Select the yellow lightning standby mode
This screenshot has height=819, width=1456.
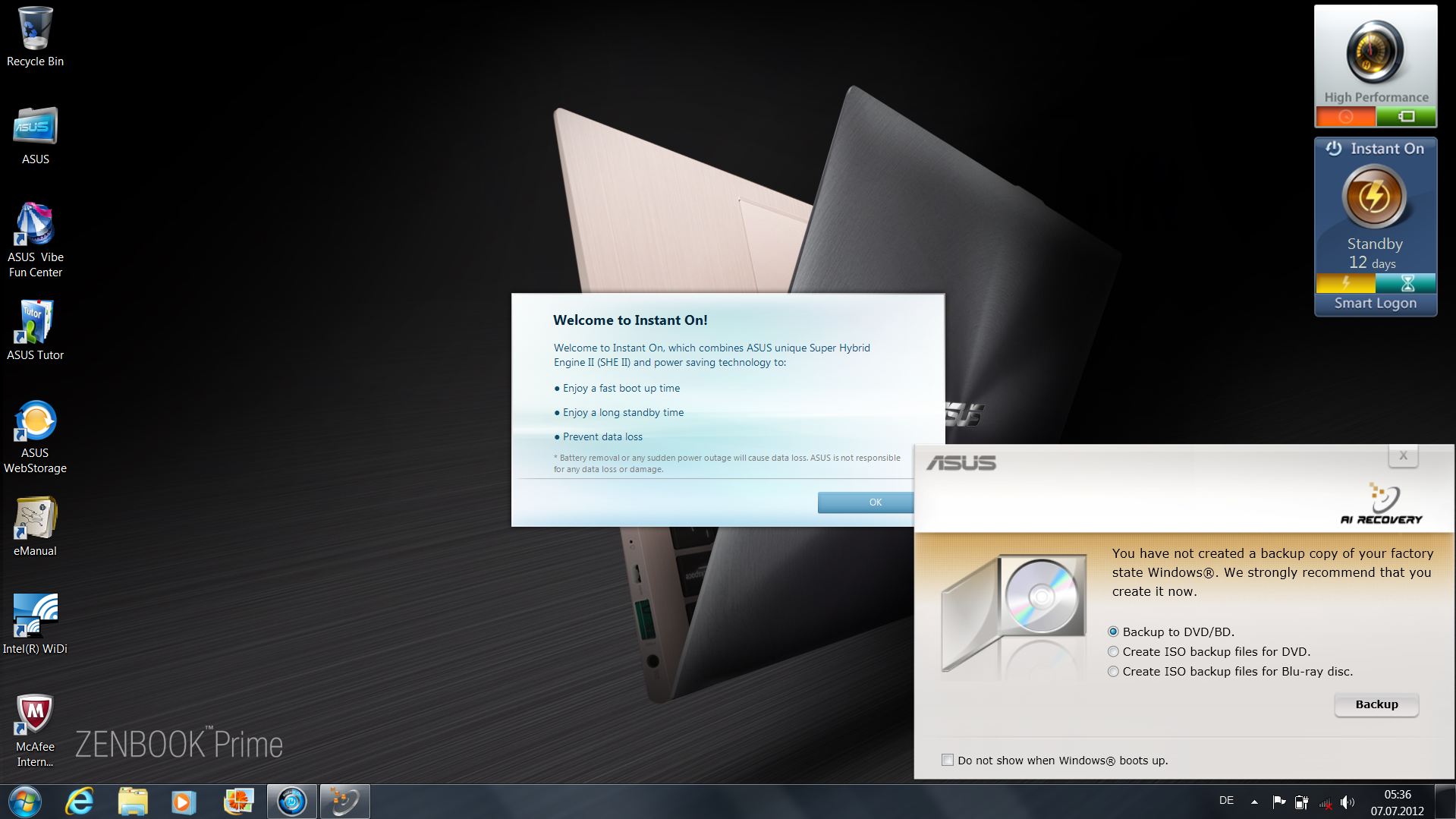tap(1345, 283)
